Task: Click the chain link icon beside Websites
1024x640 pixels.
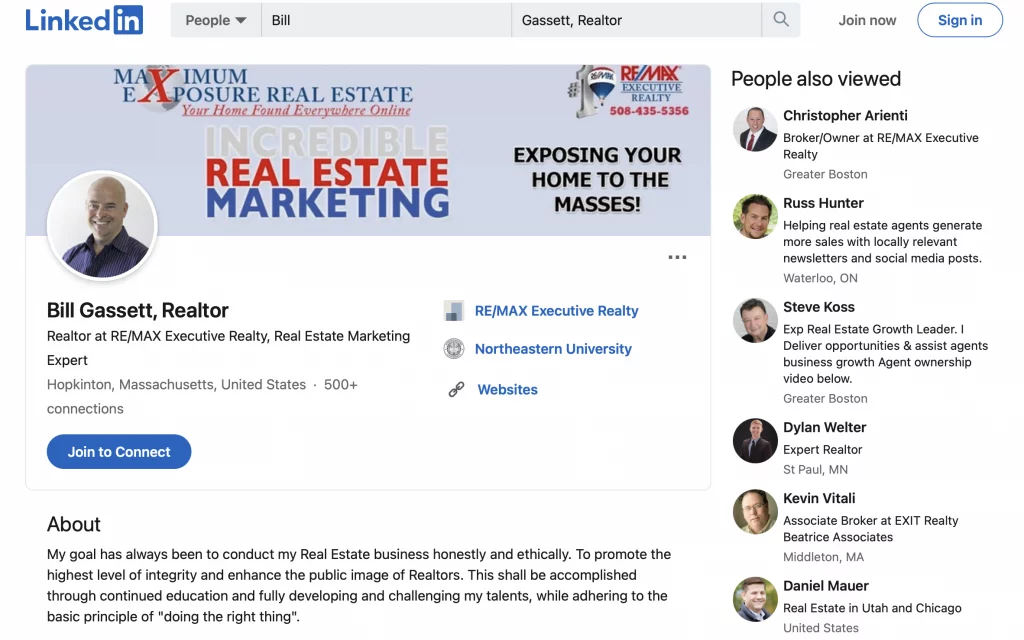Action: [456, 390]
